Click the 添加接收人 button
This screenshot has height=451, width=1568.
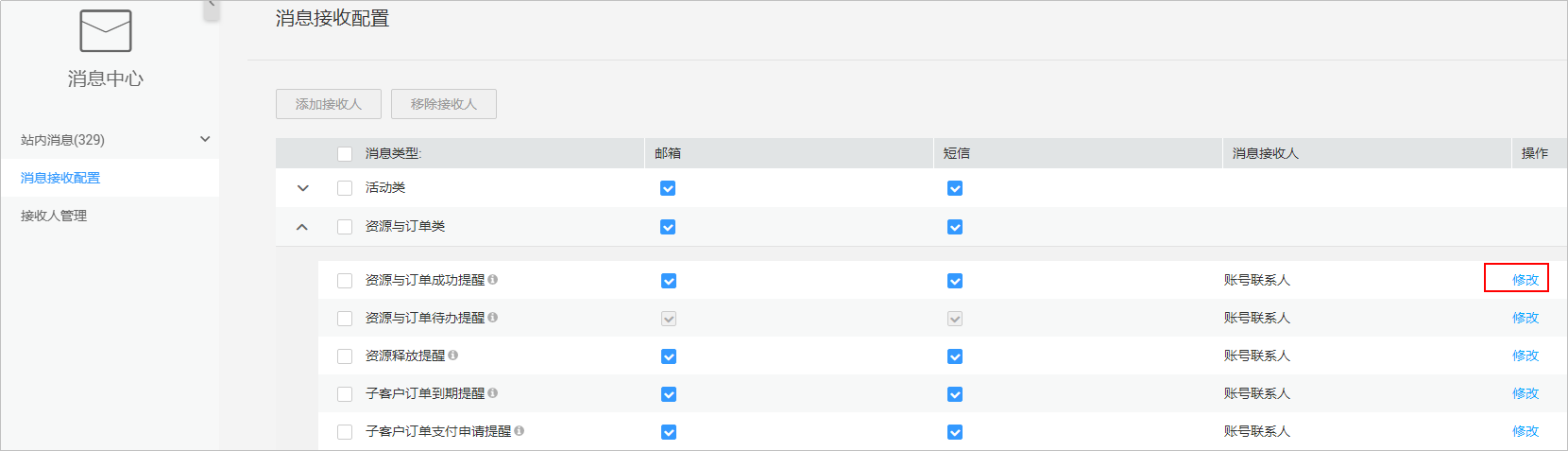[x=329, y=104]
